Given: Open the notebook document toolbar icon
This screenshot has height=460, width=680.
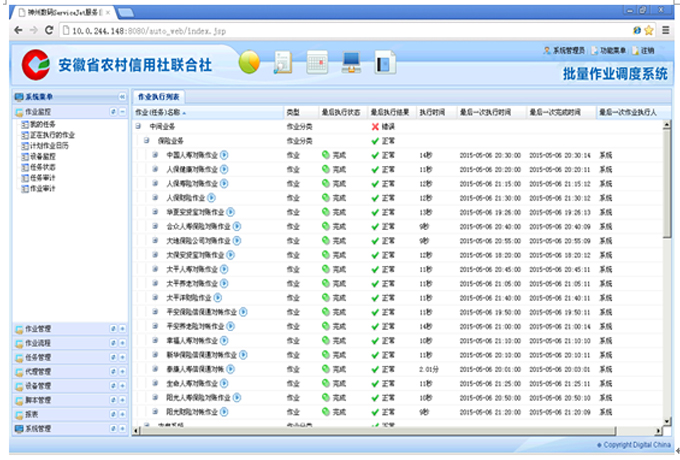Looking at the screenshot, I should pos(385,62).
